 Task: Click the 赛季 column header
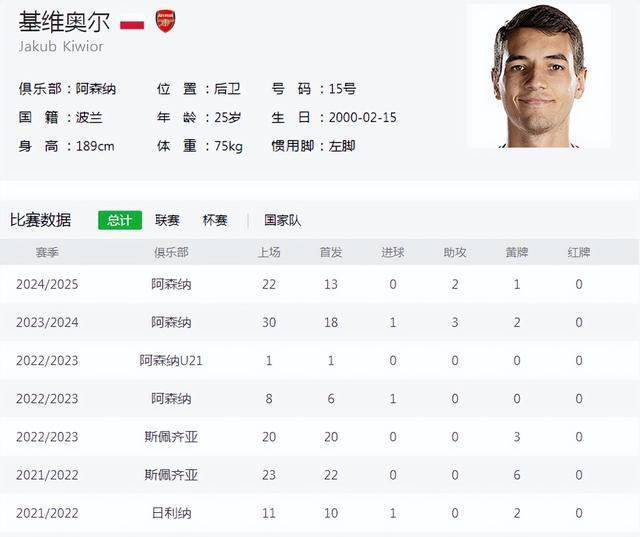(x=47, y=253)
